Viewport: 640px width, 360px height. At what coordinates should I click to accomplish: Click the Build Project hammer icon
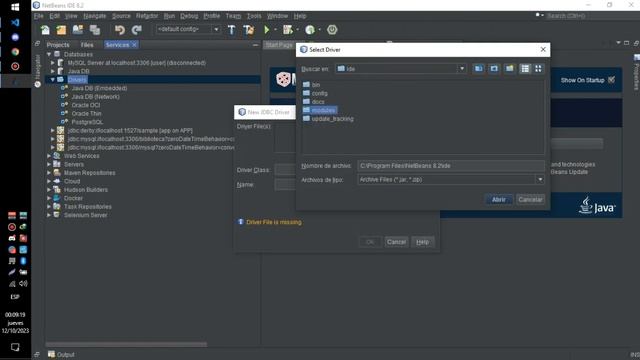point(231,30)
